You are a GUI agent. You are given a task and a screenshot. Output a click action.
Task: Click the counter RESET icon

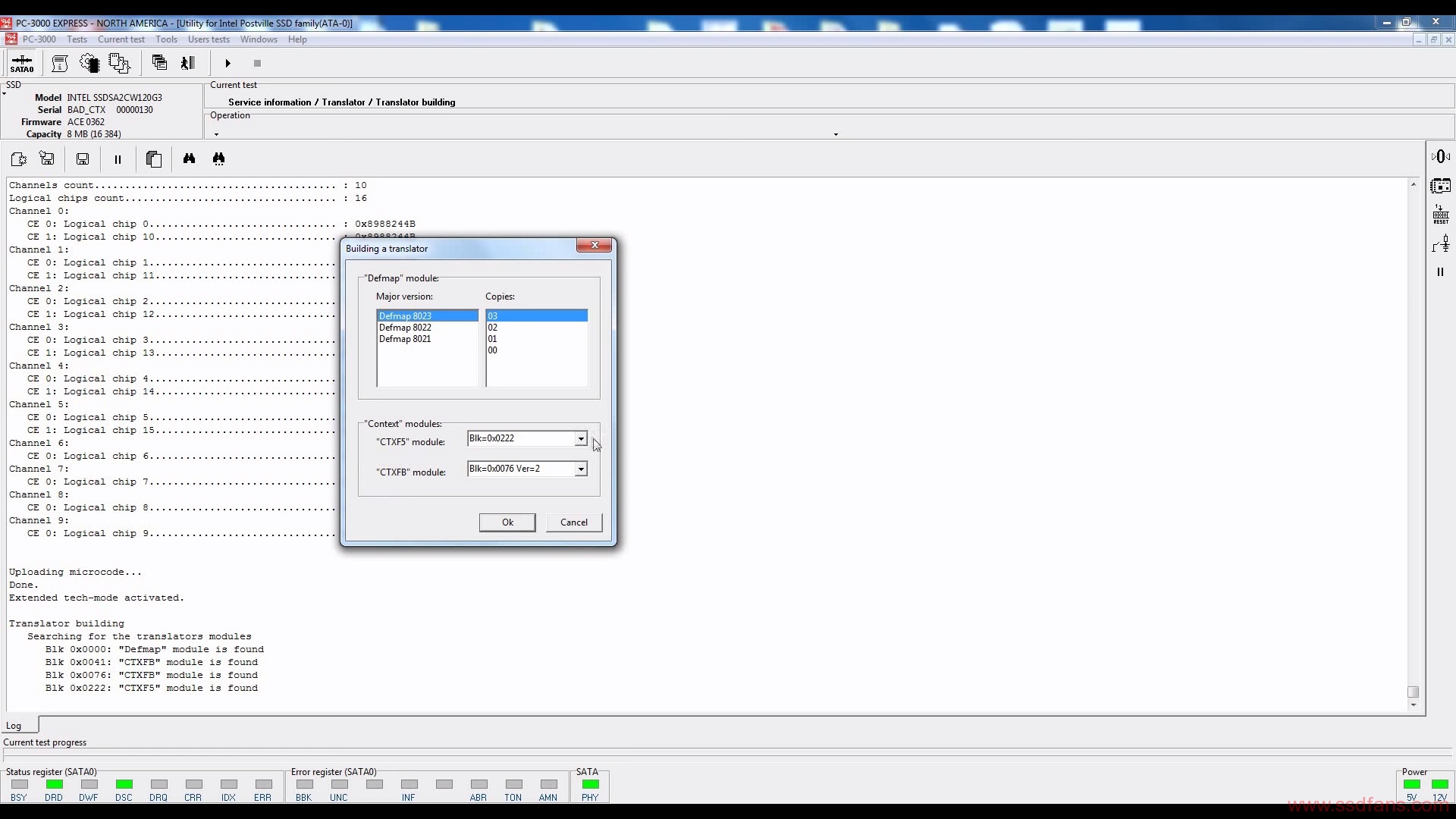[1441, 215]
